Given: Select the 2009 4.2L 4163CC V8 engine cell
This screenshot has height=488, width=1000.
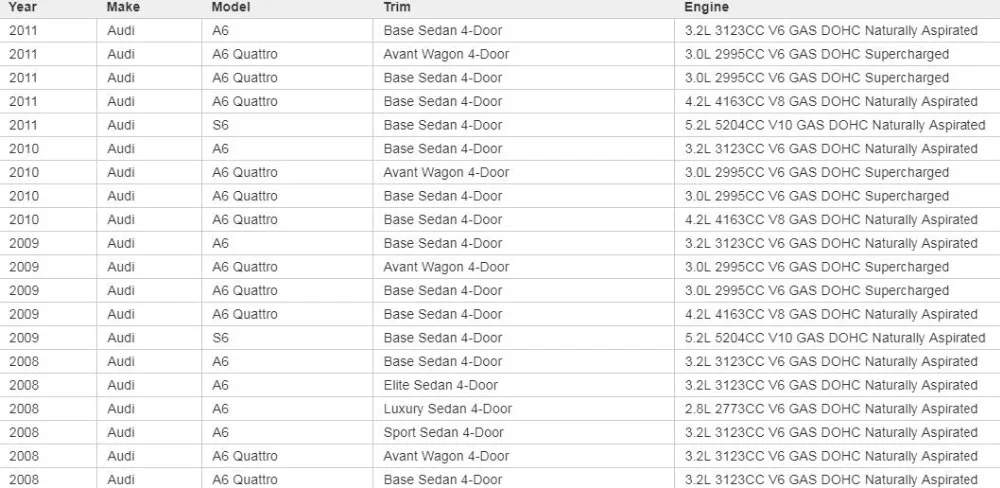Looking at the screenshot, I should pyautogui.click(x=837, y=314).
